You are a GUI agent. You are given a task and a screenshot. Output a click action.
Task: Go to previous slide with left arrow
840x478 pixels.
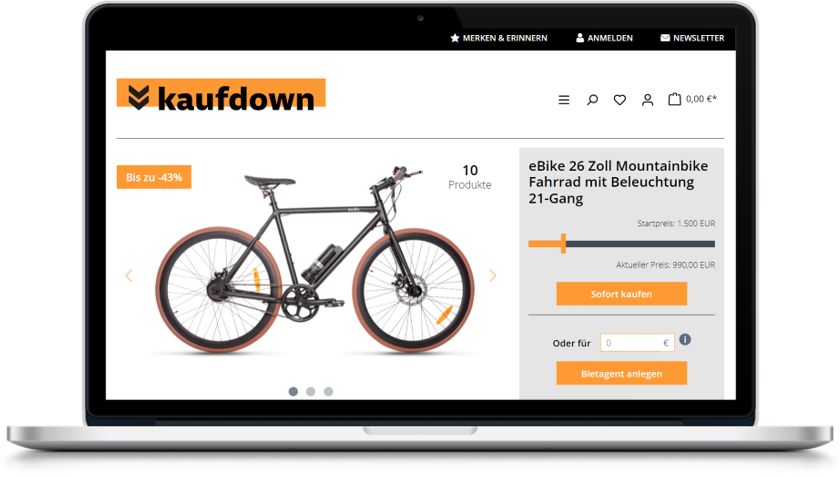pyautogui.click(x=129, y=276)
